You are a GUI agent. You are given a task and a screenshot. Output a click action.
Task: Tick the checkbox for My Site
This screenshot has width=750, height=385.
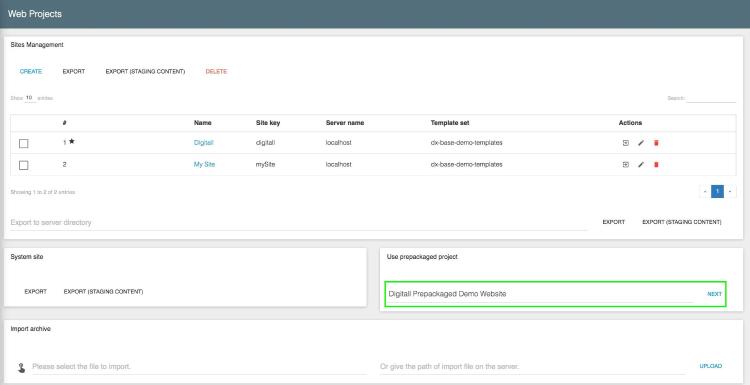click(x=23, y=165)
